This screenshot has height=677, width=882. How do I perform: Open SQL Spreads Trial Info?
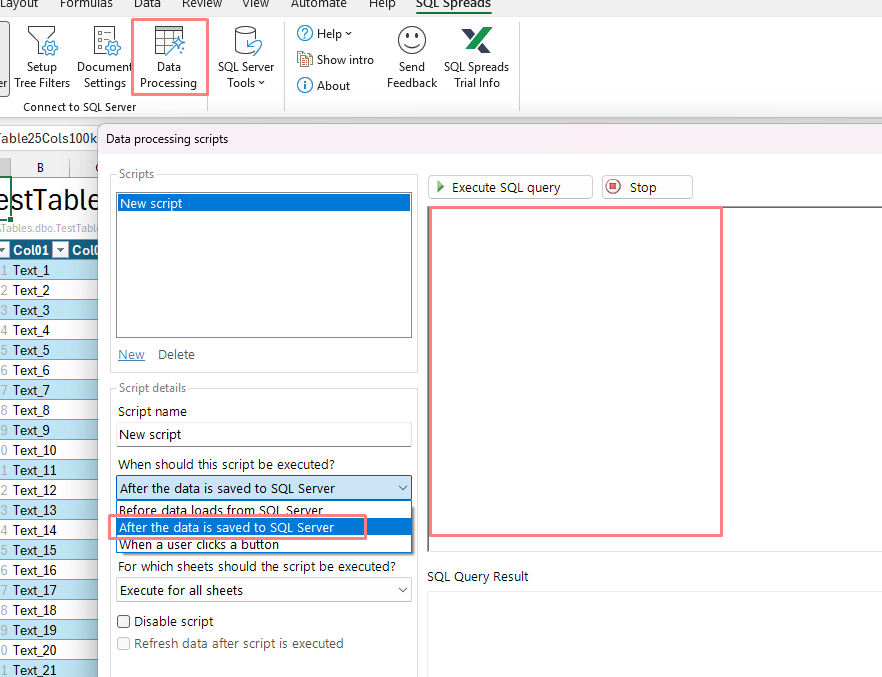[x=476, y=57]
